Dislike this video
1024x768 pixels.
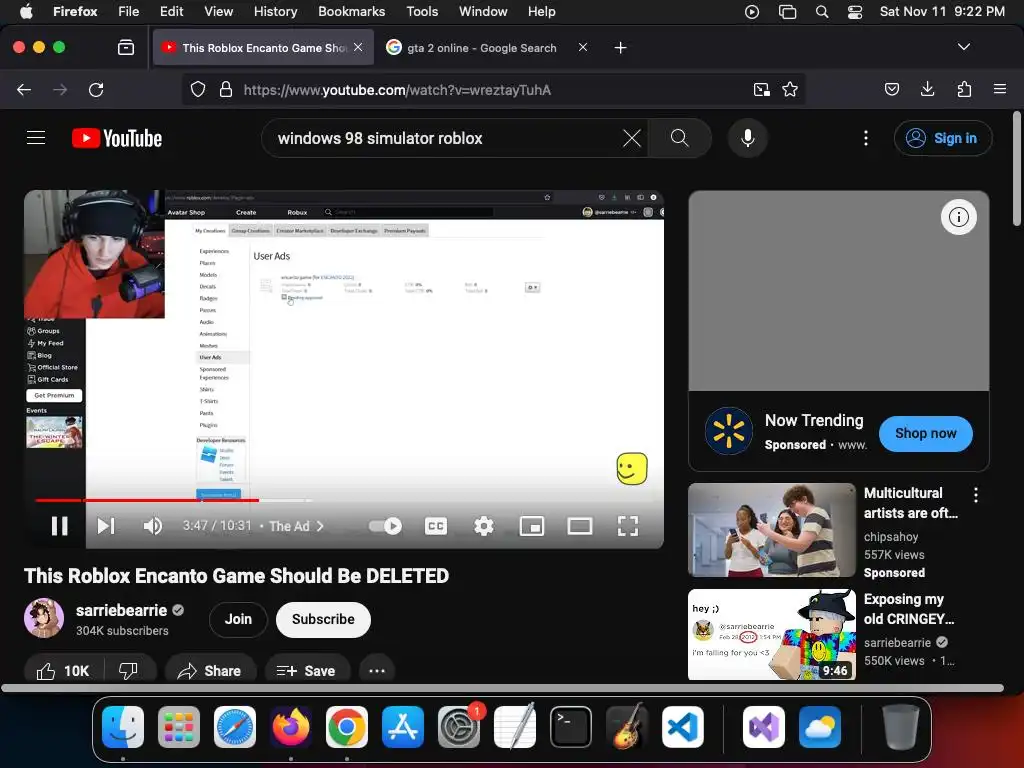tap(129, 671)
